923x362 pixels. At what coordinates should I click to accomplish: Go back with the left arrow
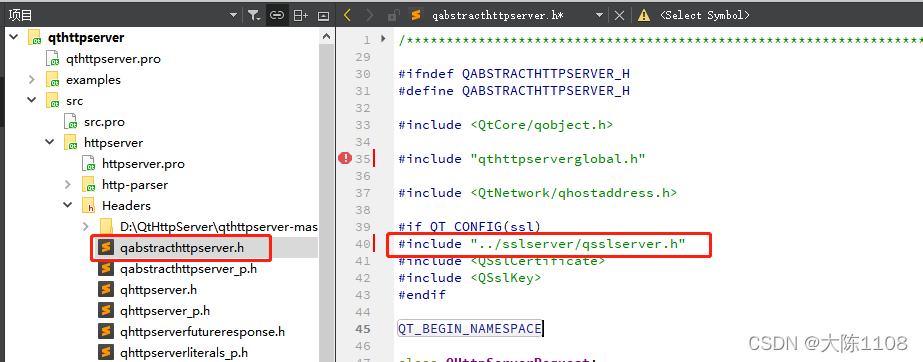pos(347,15)
